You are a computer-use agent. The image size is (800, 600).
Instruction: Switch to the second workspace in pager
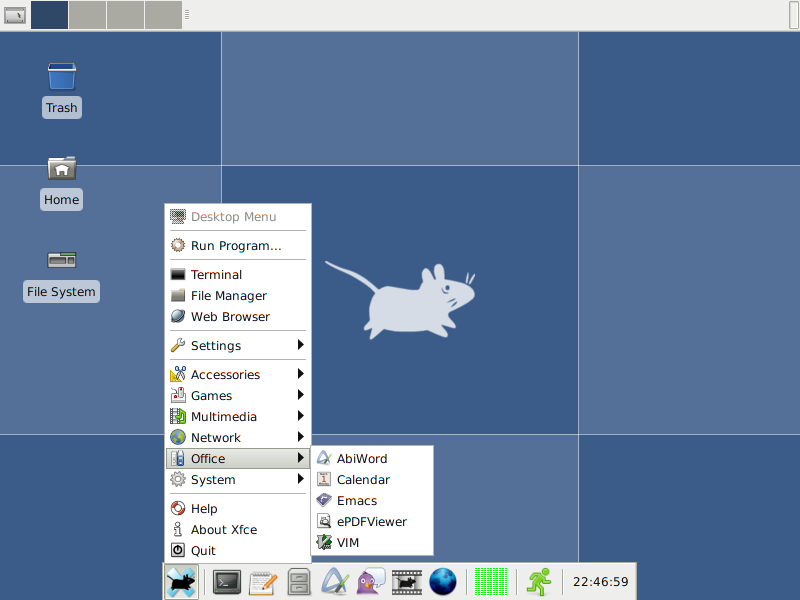(87, 15)
